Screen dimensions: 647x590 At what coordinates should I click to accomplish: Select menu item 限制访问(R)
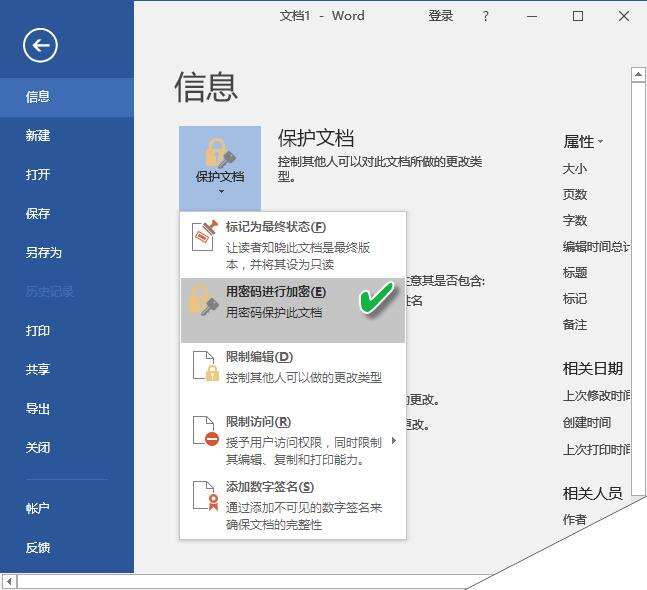click(293, 440)
